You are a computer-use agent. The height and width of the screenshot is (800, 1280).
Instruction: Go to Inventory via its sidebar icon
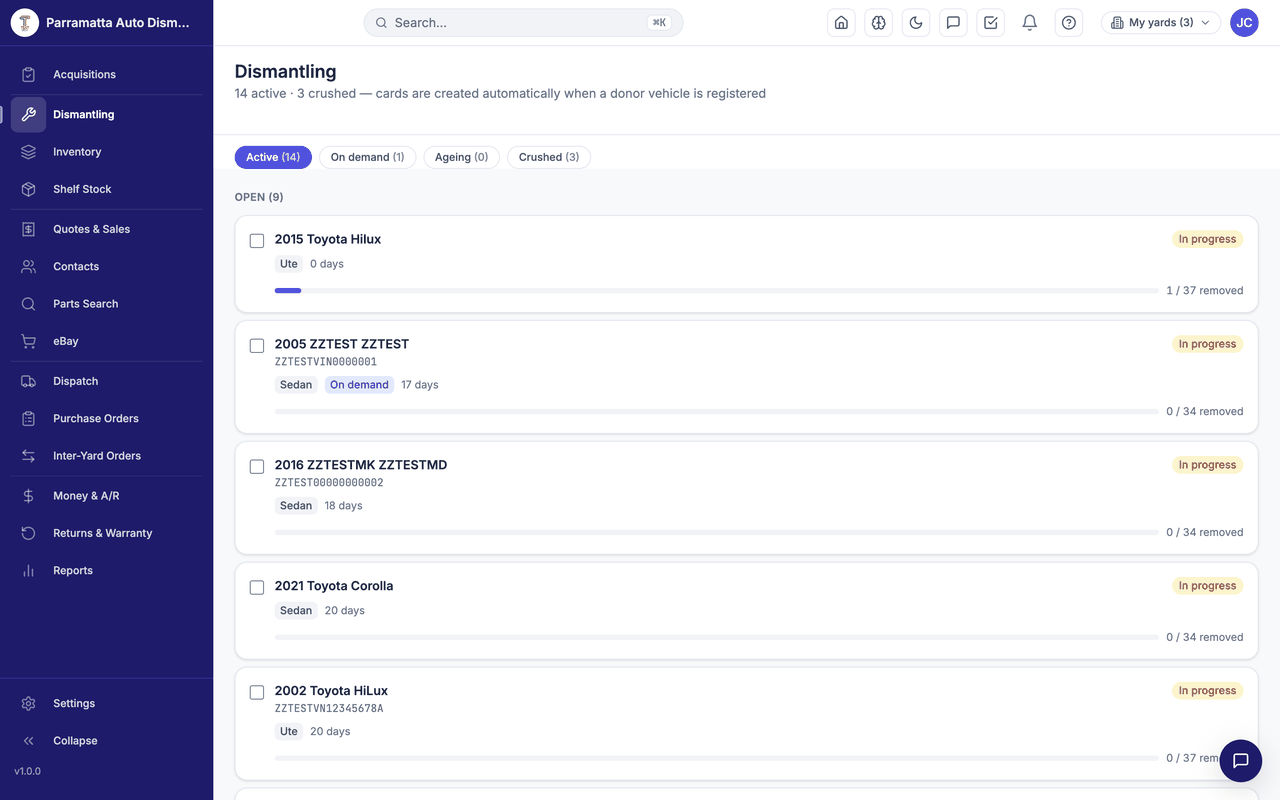click(28, 152)
